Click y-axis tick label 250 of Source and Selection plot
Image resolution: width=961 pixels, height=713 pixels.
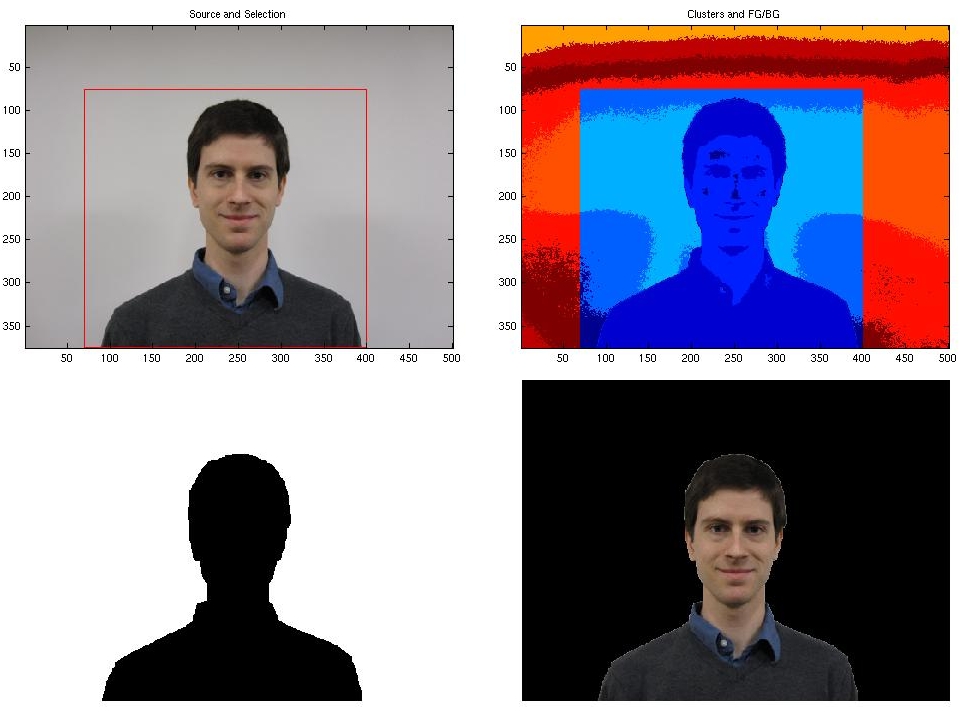click(x=12, y=239)
